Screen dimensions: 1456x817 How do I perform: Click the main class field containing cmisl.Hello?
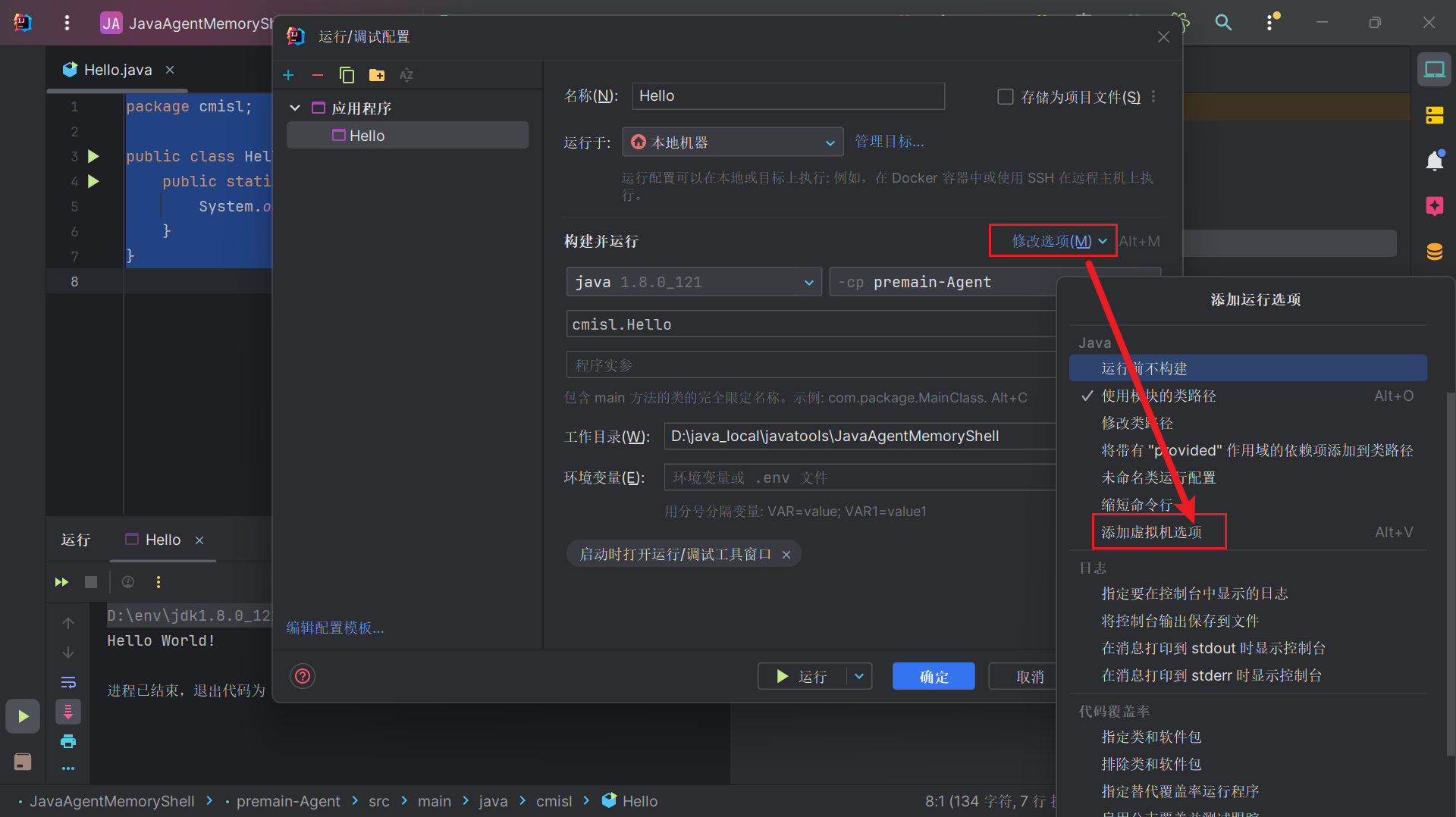pos(811,324)
